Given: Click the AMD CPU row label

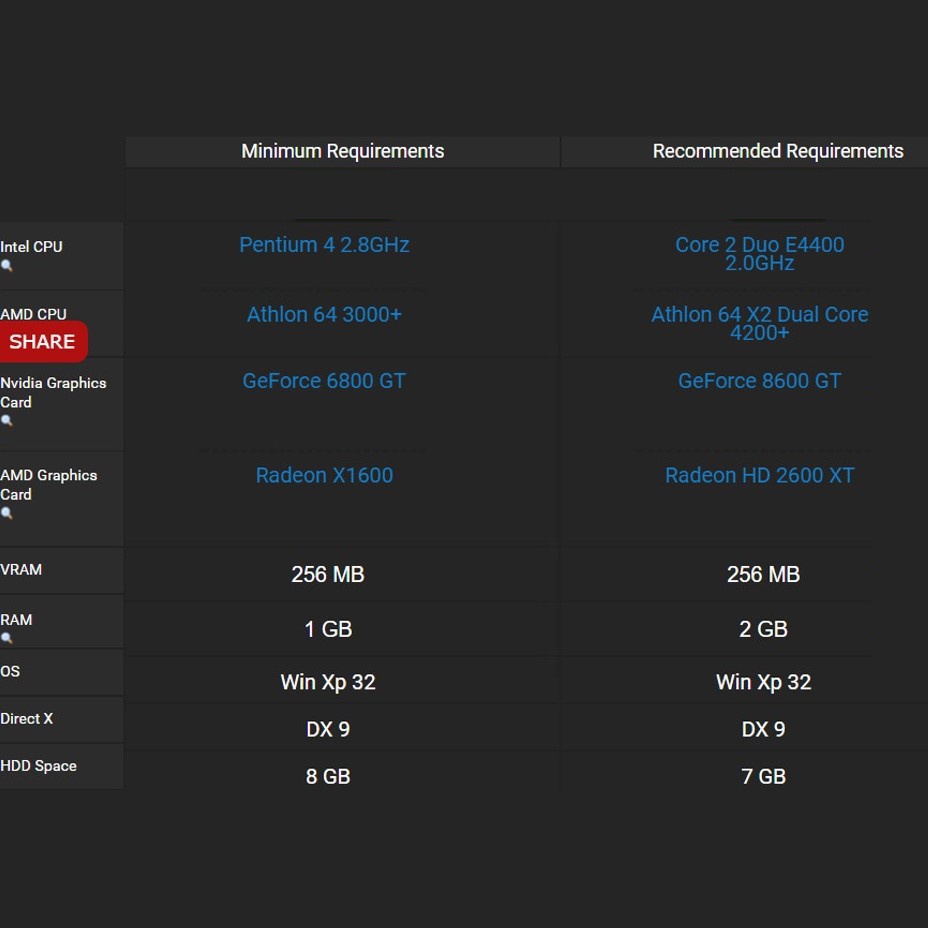Looking at the screenshot, I should click(33, 314).
